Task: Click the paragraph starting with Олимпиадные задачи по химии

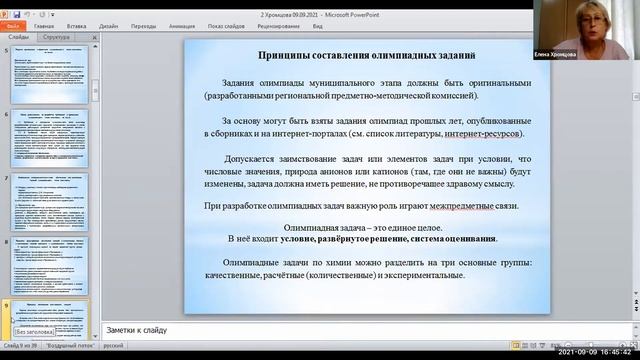Action: click(368, 269)
